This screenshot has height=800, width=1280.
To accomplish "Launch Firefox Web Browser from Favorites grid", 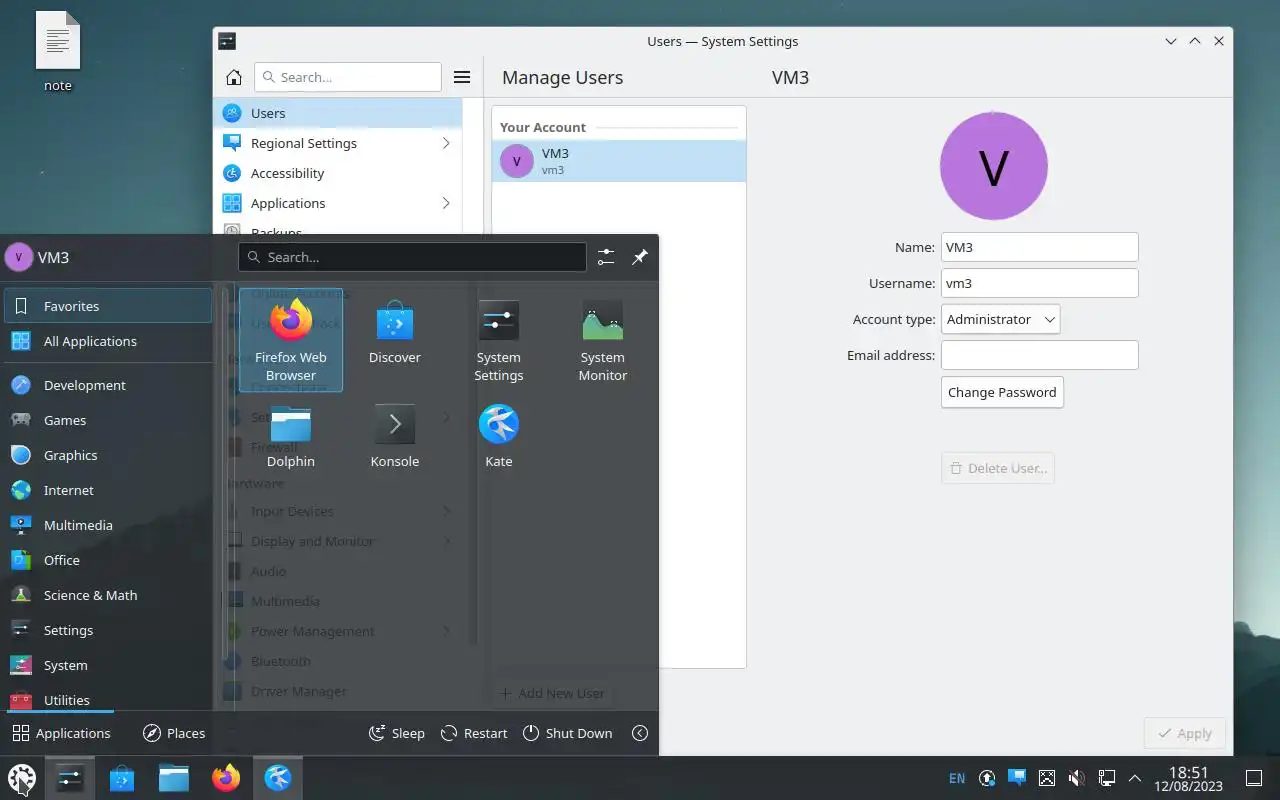I will [291, 340].
